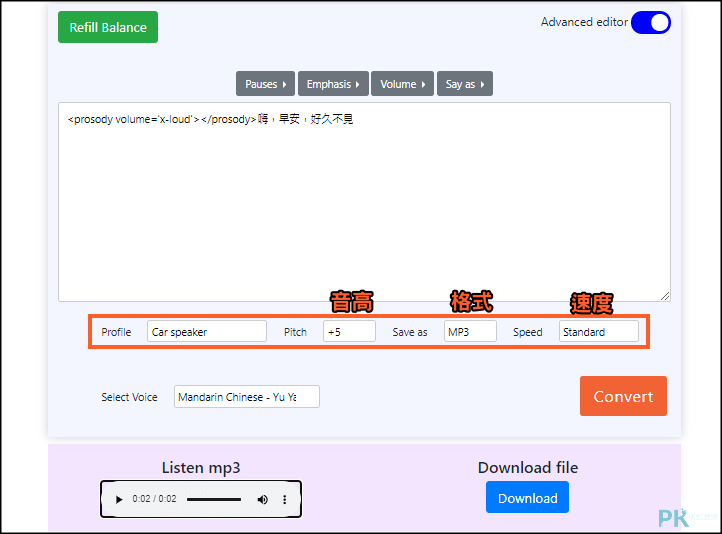The image size is (722, 534).
Task: Open the Save as MP3 format dropdown
Action: click(470, 331)
